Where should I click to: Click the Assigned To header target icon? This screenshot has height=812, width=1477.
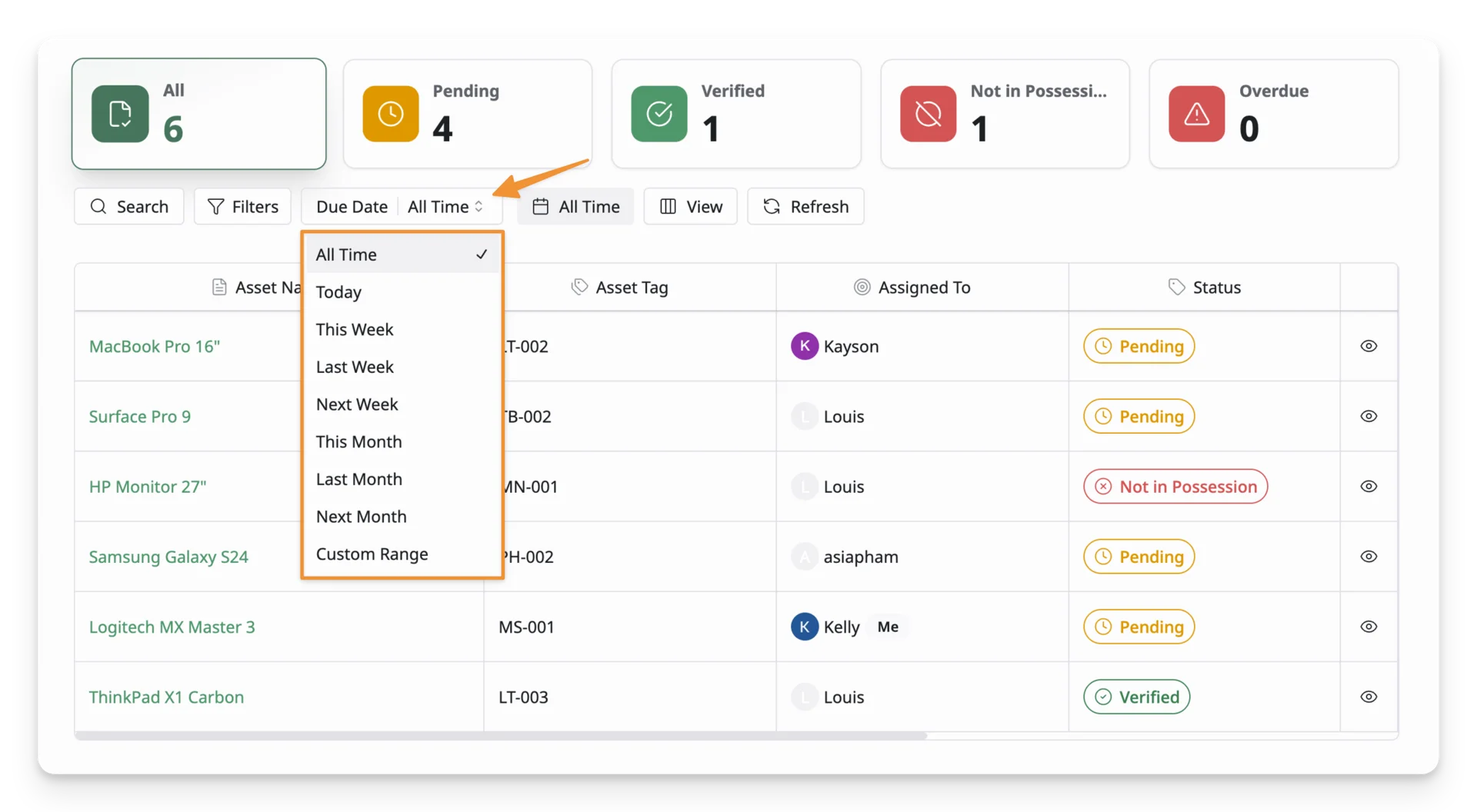[862, 287]
